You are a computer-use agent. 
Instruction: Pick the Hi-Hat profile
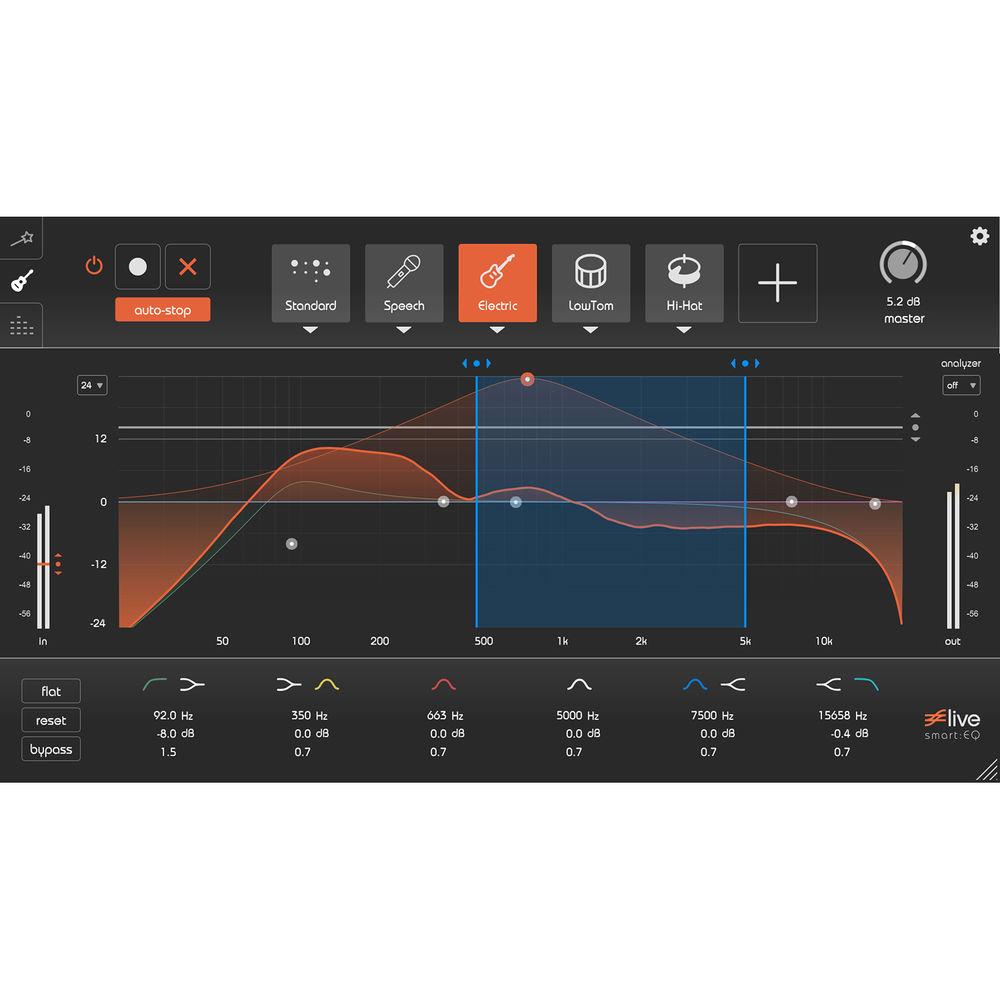click(x=684, y=283)
